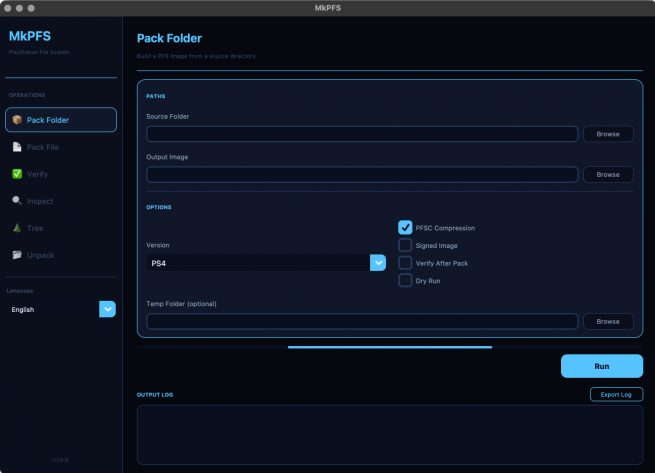Click the green Verify checkmark icon
The height and width of the screenshot is (473, 655).
[x=17, y=174]
